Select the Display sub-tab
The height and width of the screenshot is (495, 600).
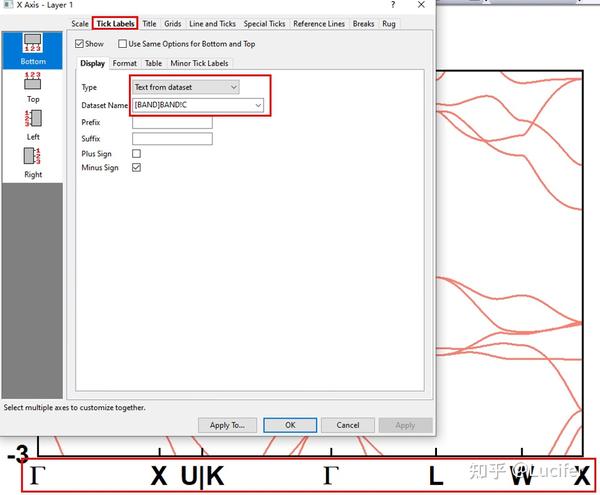click(x=92, y=64)
